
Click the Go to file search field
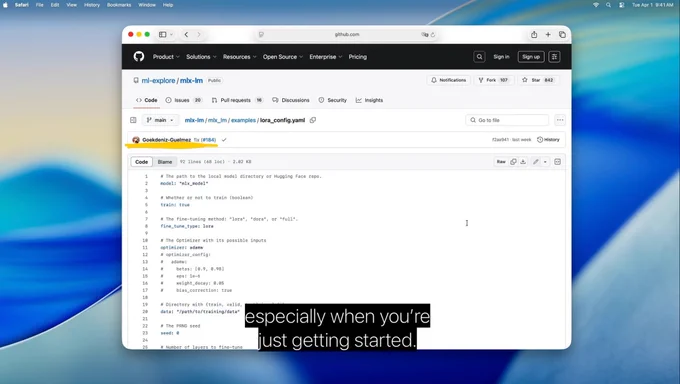(507, 120)
